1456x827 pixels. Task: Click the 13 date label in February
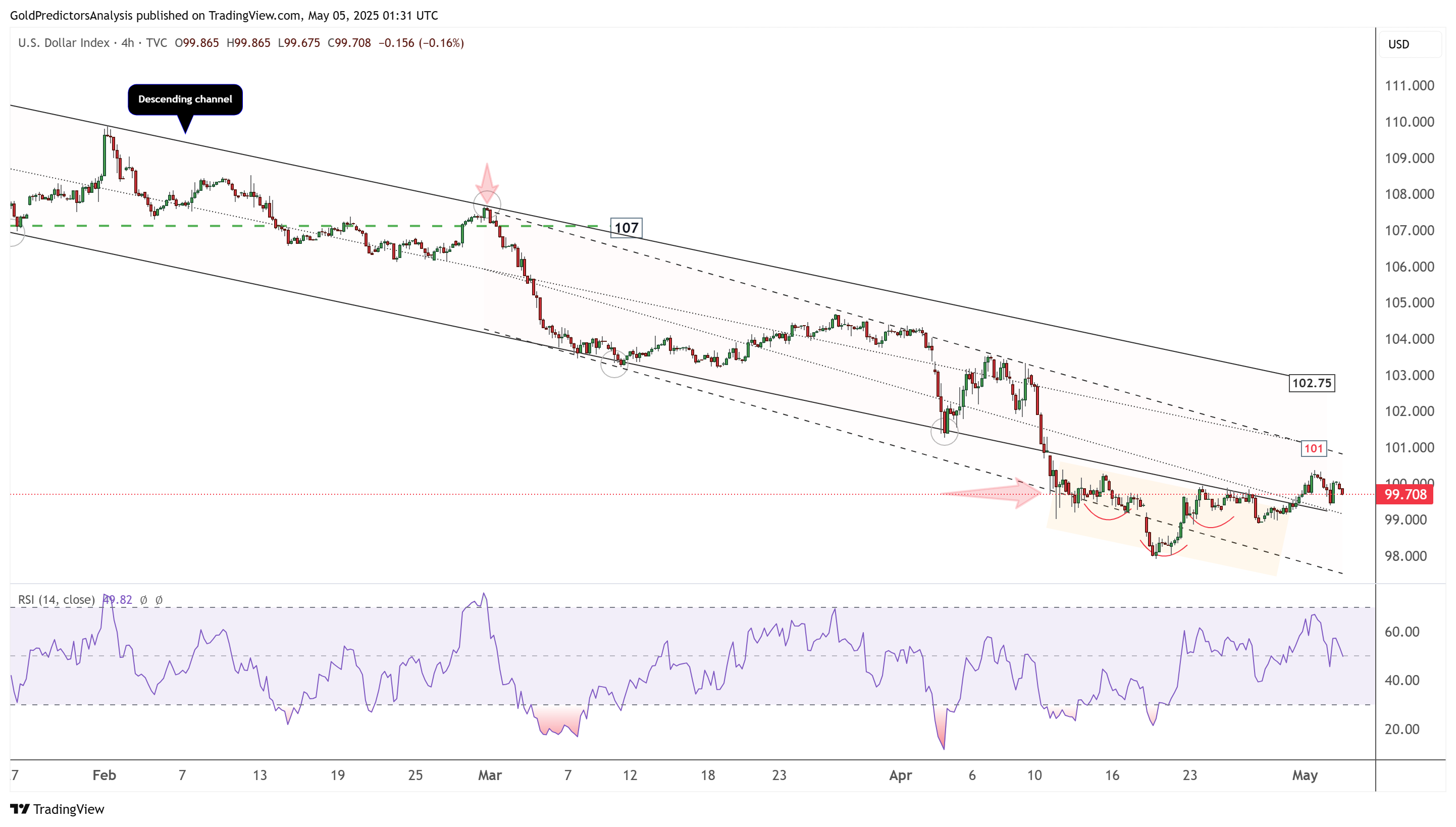pos(259,776)
